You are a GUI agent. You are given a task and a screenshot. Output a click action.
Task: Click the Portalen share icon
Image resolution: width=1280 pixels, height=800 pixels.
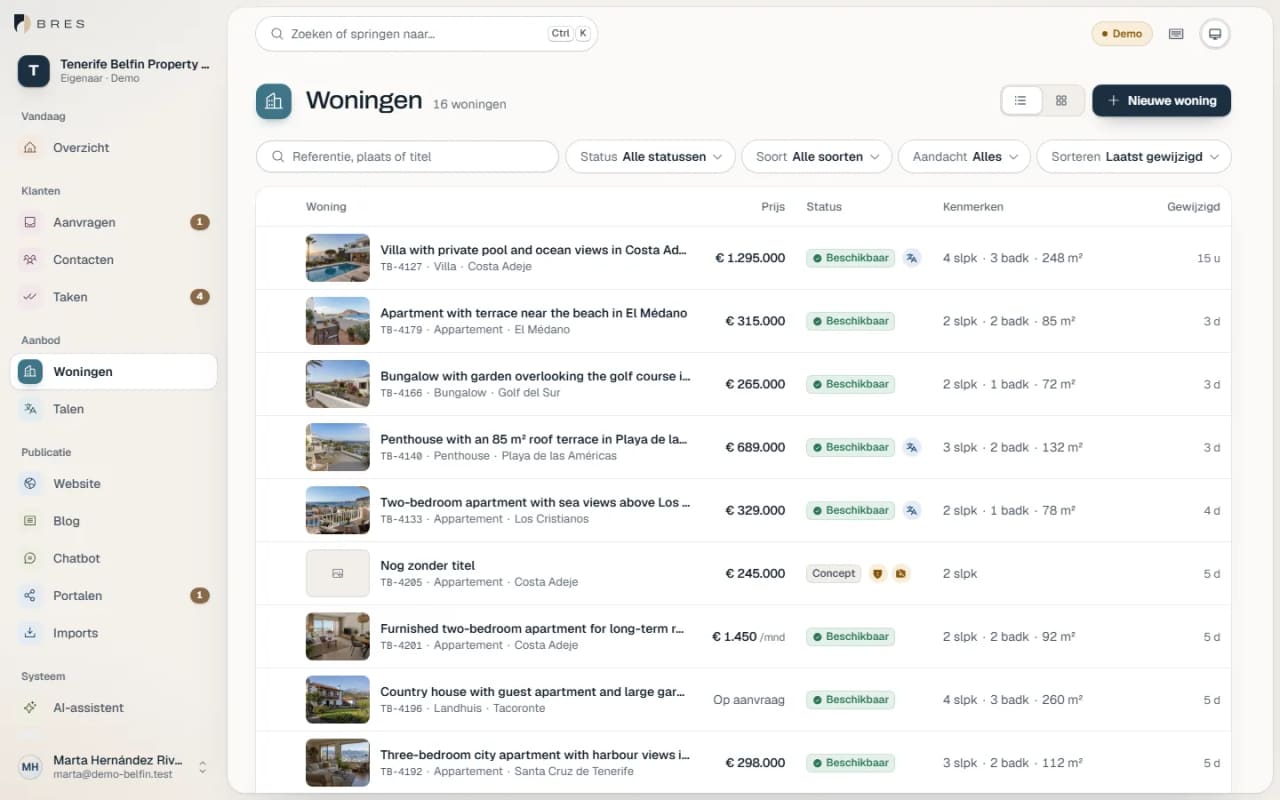(x=30, y=596)
